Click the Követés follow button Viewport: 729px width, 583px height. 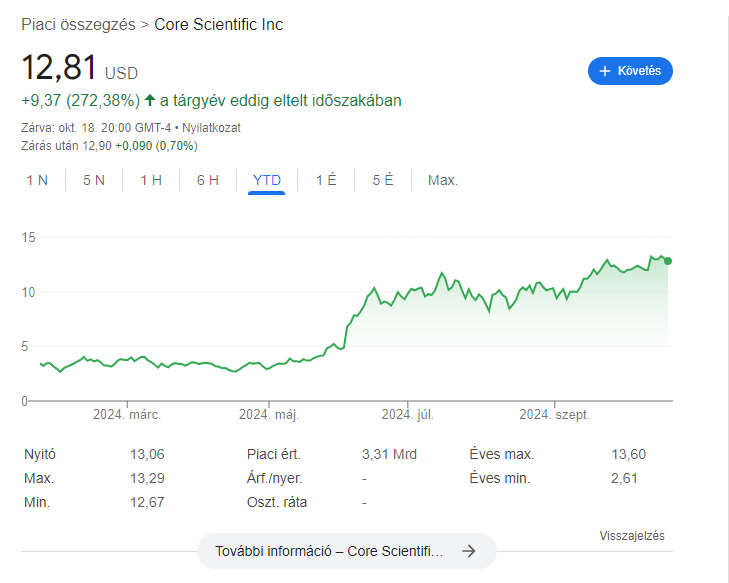[630, 71]
